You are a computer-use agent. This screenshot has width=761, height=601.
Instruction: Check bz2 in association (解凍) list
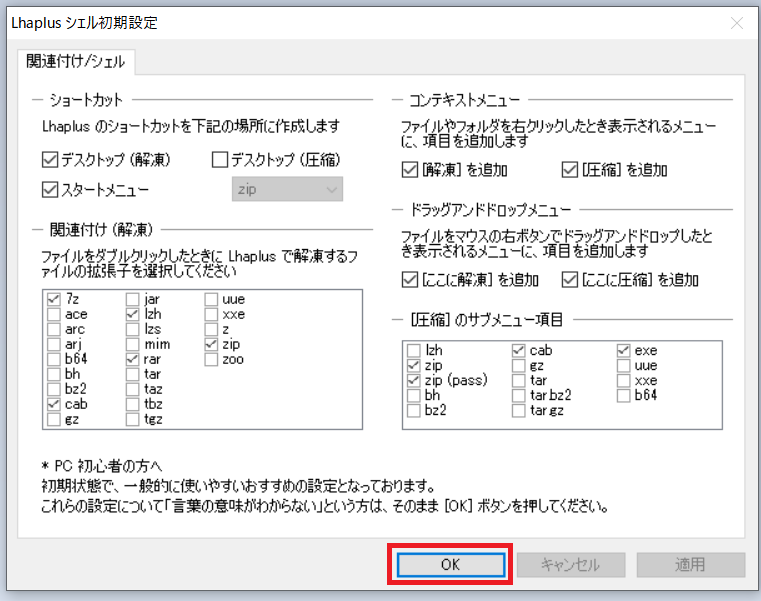click(x=54, y=389)
